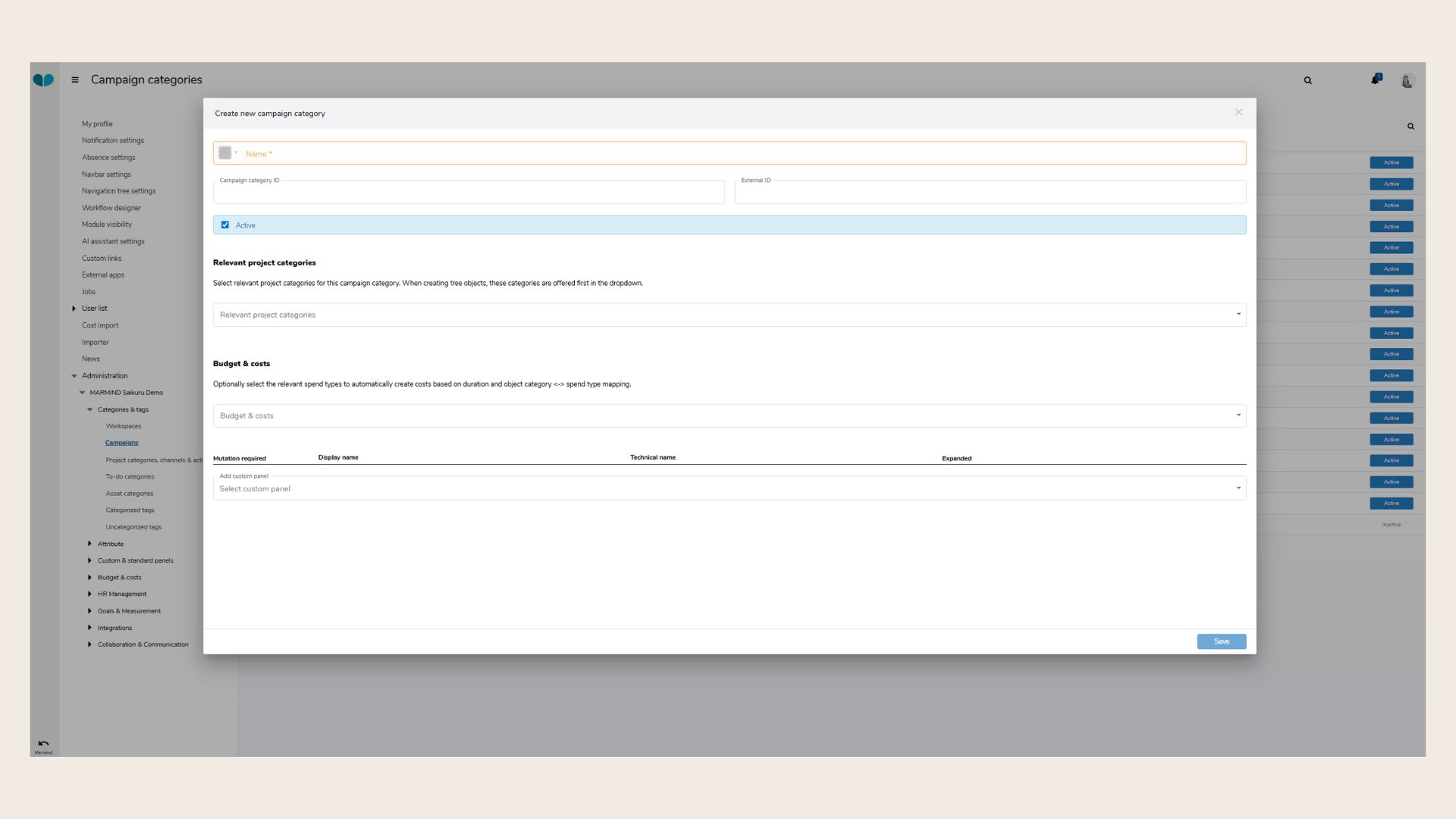The height and width of the screenshot is (819, 1456).
Task: Open the Budget & costs dropdown
Action: click(729, 416)
